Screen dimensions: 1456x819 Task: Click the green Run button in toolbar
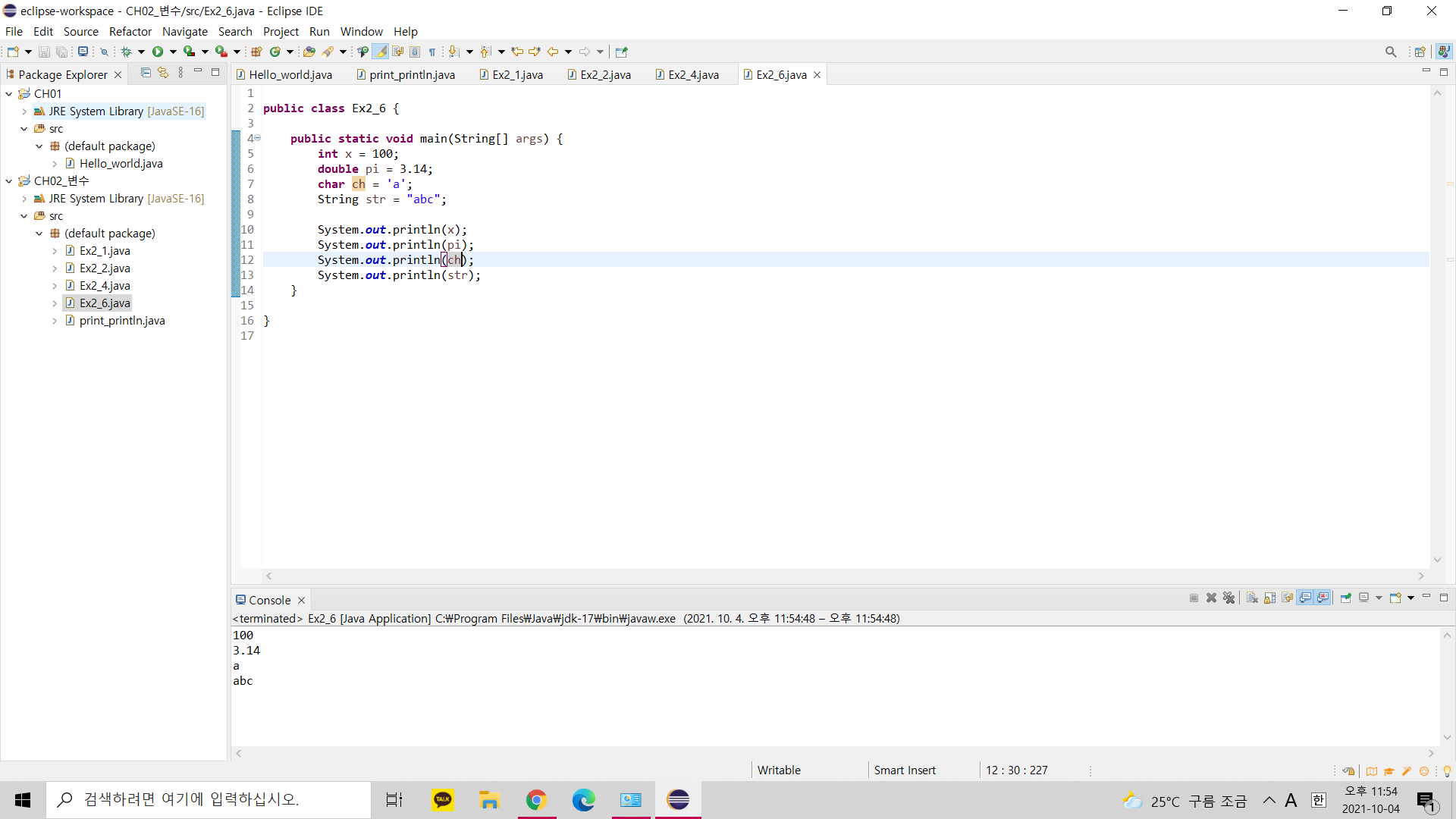[x=157, y=52]
